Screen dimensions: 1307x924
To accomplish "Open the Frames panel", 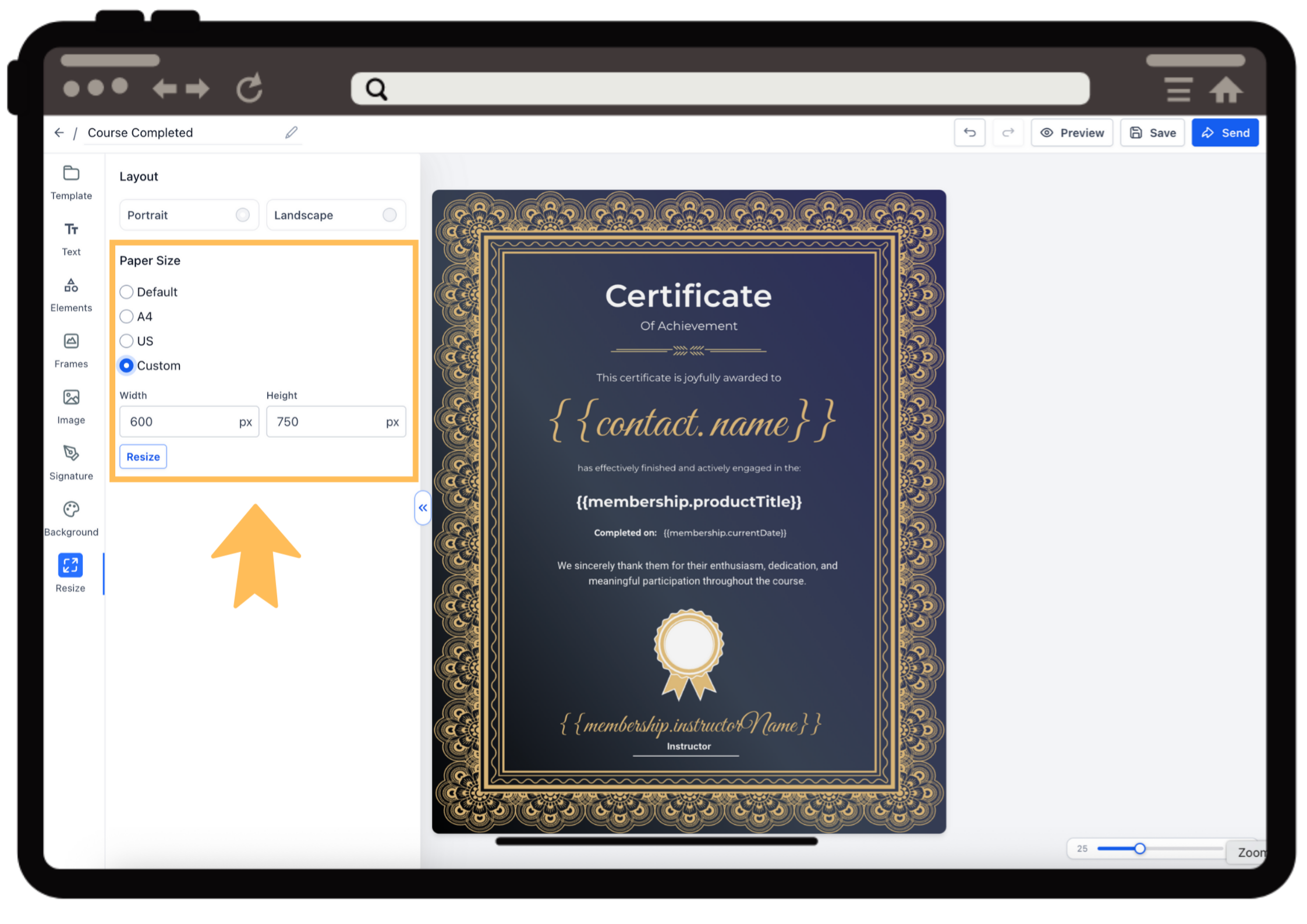I will click(71, 351).
